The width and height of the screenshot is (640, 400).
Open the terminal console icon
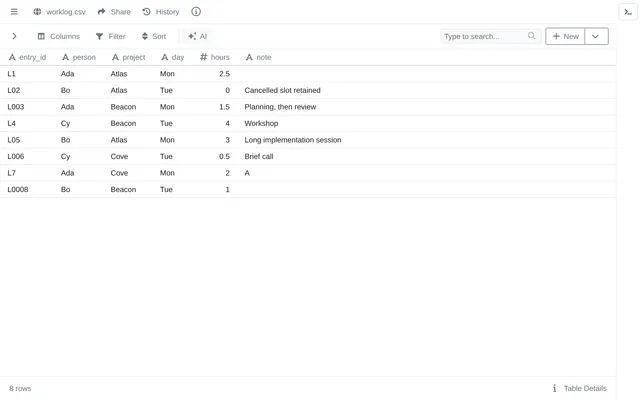click(x=628, y=12)
